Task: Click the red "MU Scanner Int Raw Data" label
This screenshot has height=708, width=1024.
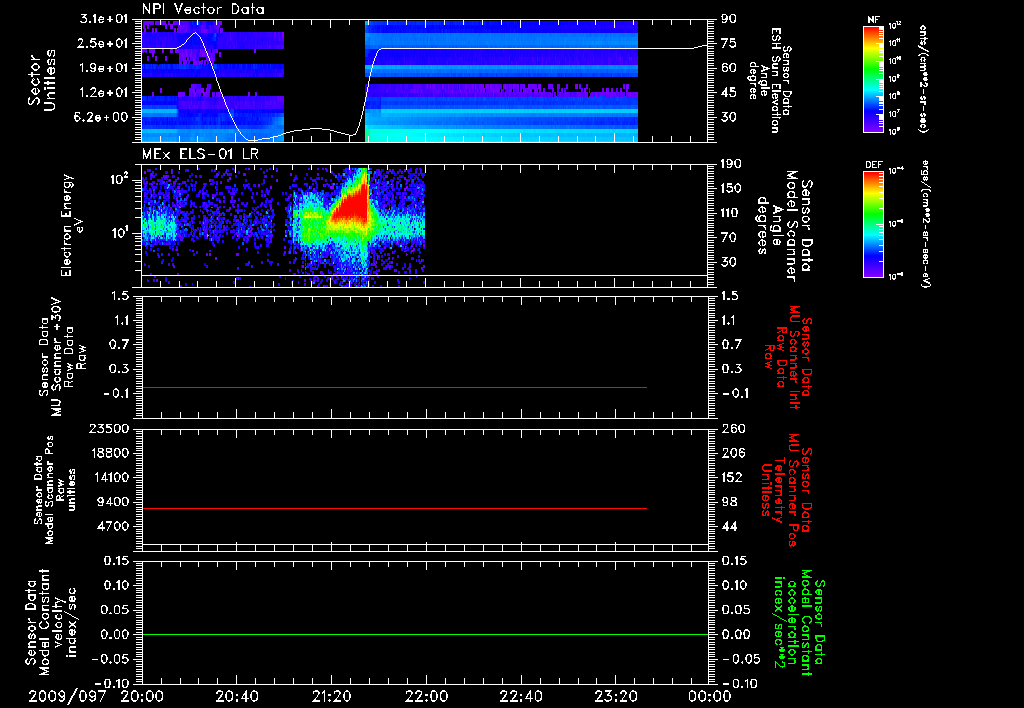Action: click(788, 358)
